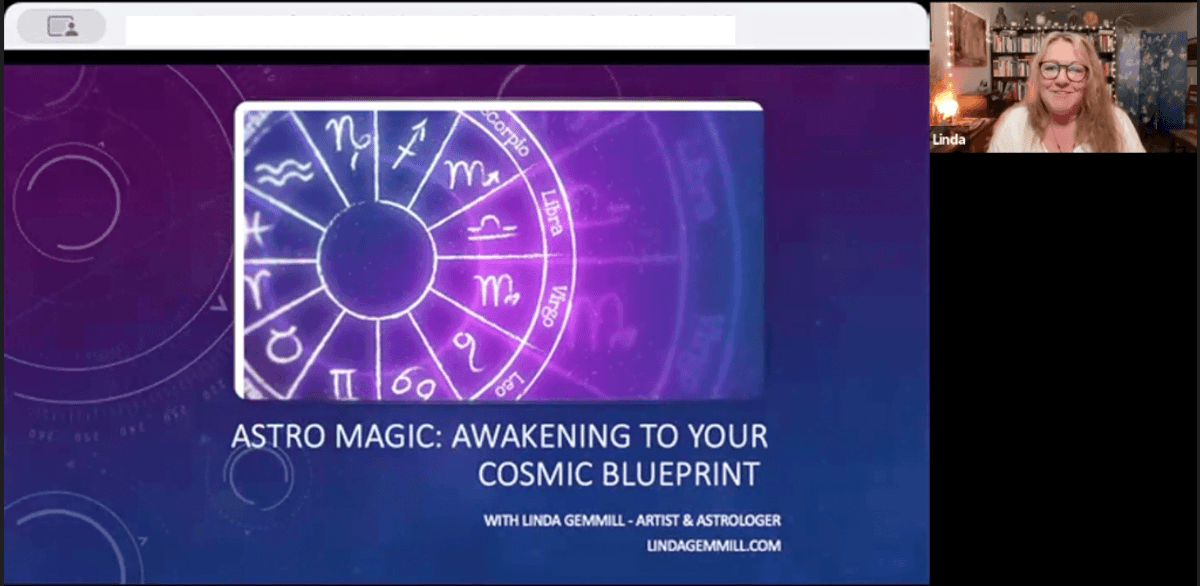Select the Sagittarius arrow symbol

click(411, 145)
